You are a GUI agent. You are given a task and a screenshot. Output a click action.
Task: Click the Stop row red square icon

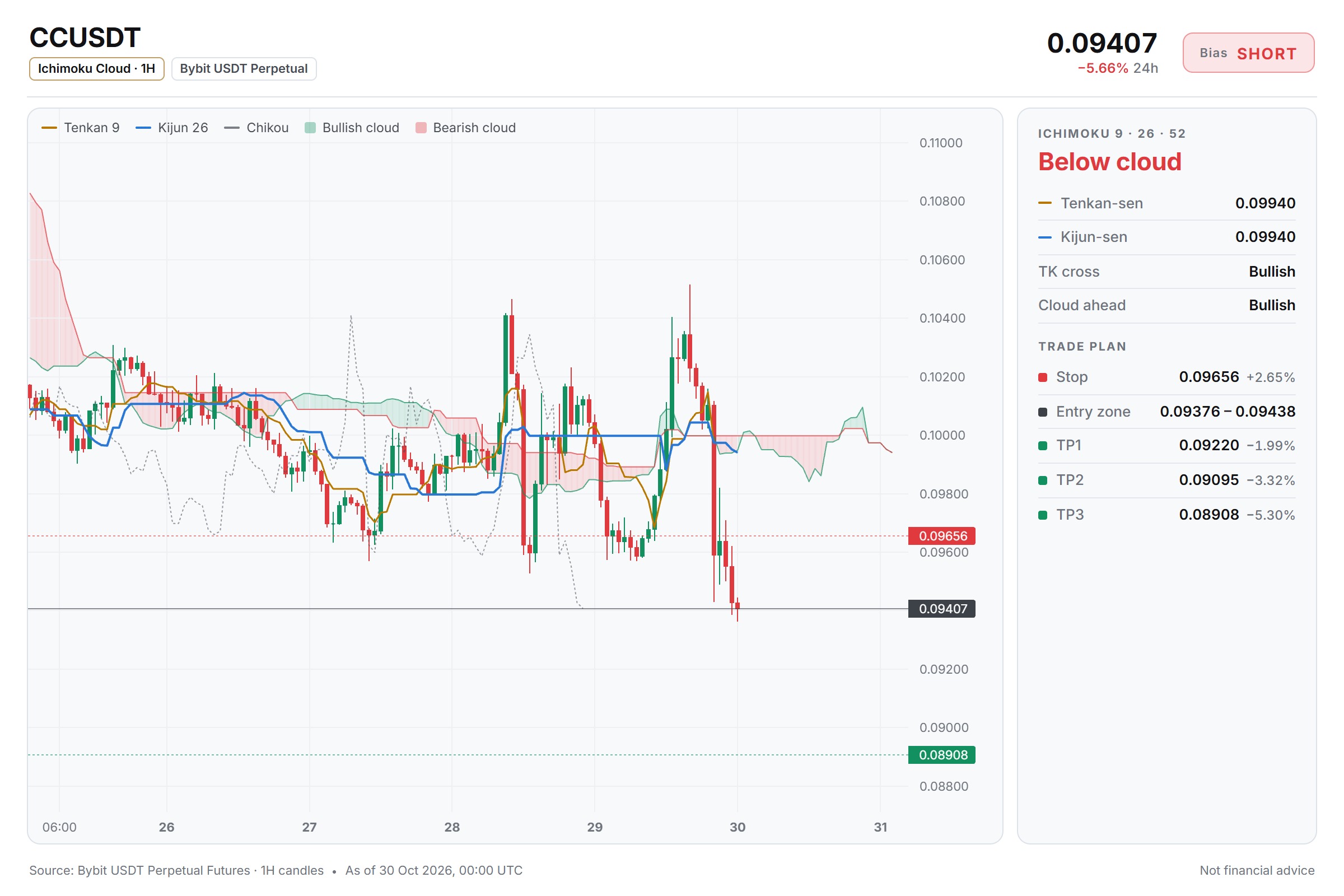1043,377
